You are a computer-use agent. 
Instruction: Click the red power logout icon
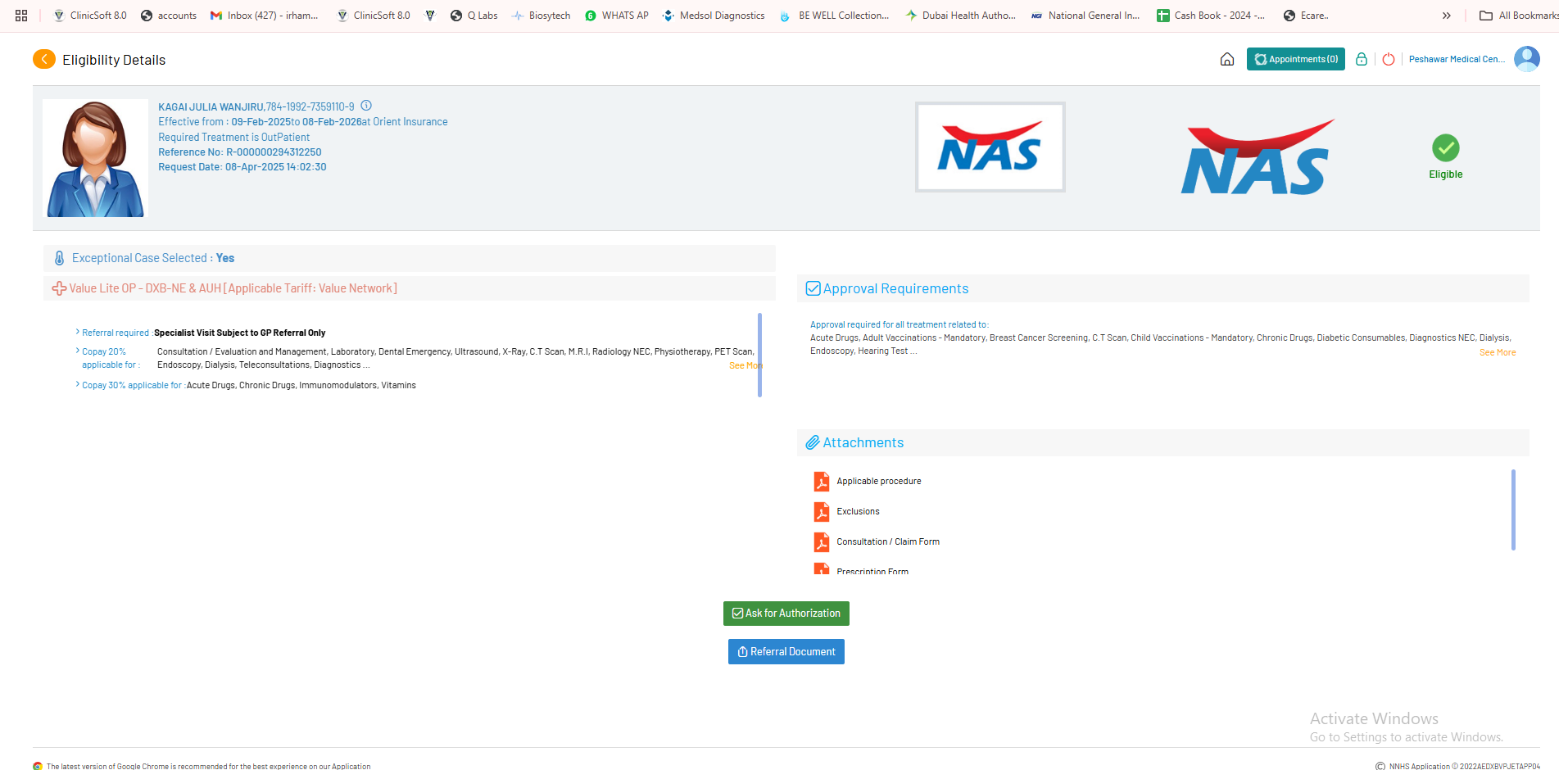(x=1389, y=59)
